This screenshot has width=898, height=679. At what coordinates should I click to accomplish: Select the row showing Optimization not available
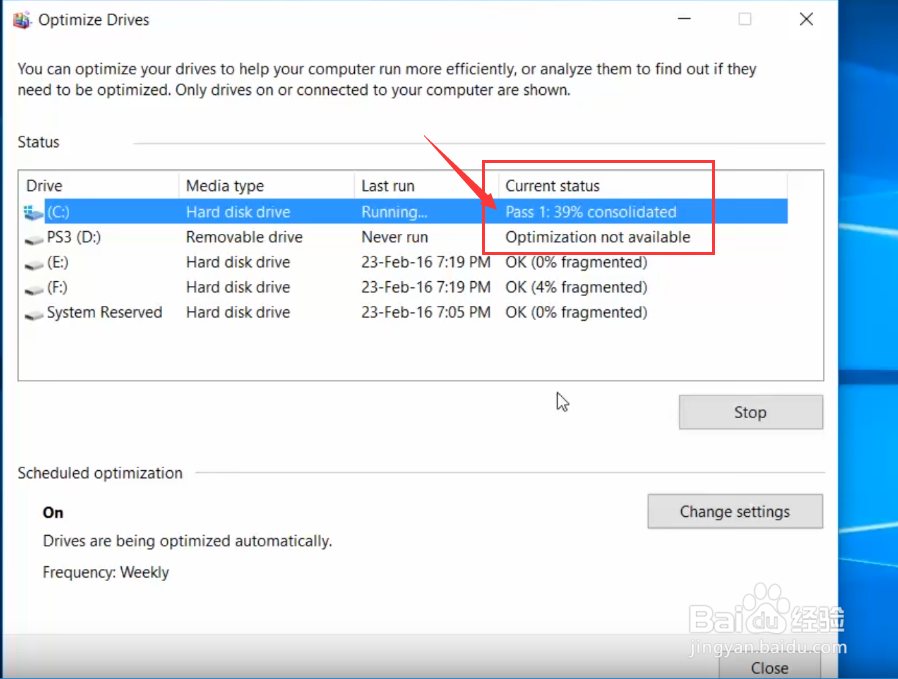[x=597, y=237]
